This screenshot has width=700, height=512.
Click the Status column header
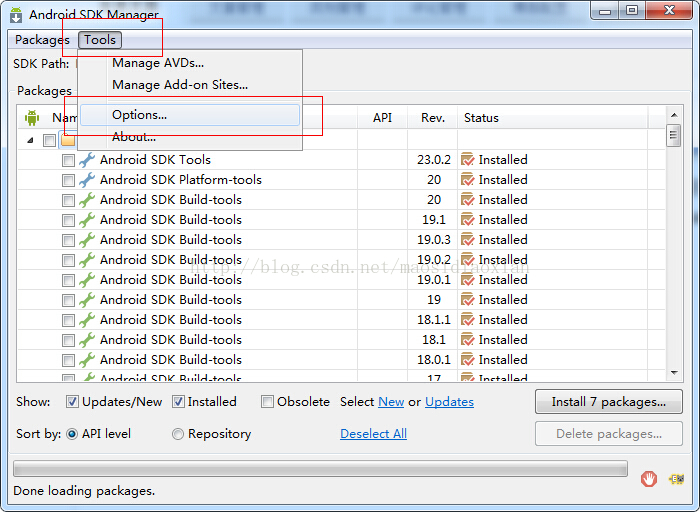pyautogui.click(x=553, y=118)
